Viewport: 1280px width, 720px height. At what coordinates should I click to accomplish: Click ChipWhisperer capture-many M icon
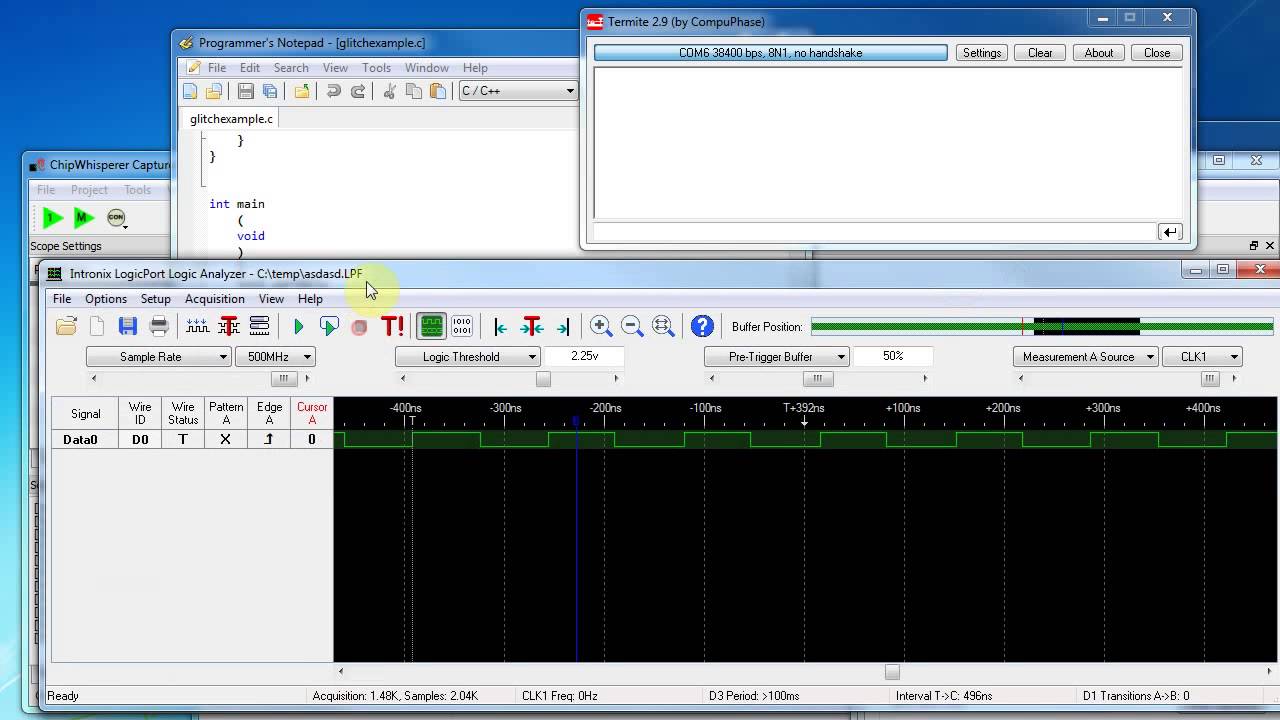[84, 217]
